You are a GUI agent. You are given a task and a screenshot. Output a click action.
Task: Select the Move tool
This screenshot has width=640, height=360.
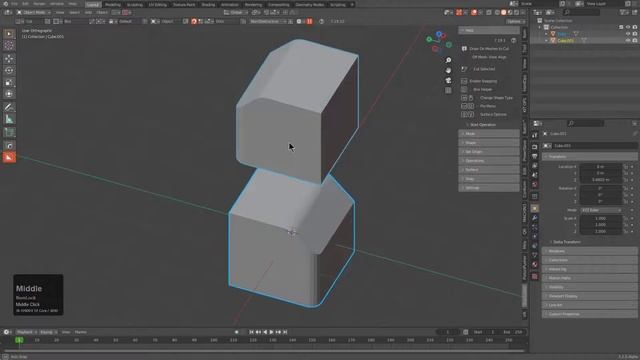[x=9, y=59]
